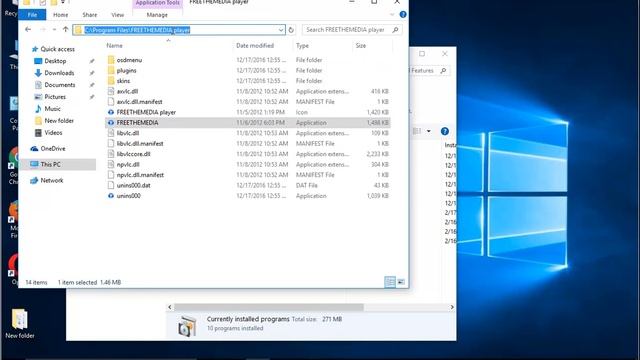Screen dimensions: 640x360
Task: Expand the address bar history dropdown
Action: [281, 30]
